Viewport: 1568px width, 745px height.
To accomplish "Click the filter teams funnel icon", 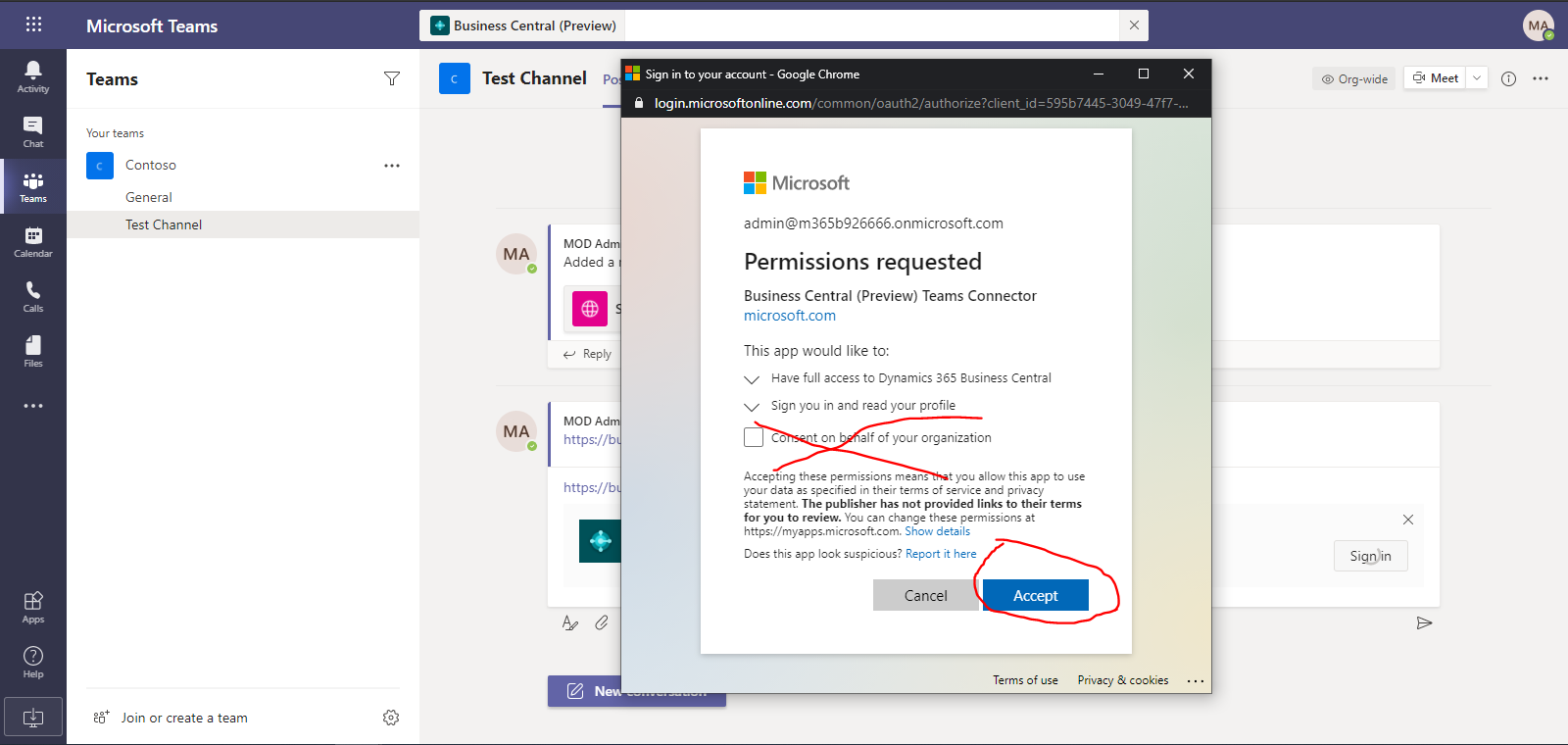I will point(392,79).
